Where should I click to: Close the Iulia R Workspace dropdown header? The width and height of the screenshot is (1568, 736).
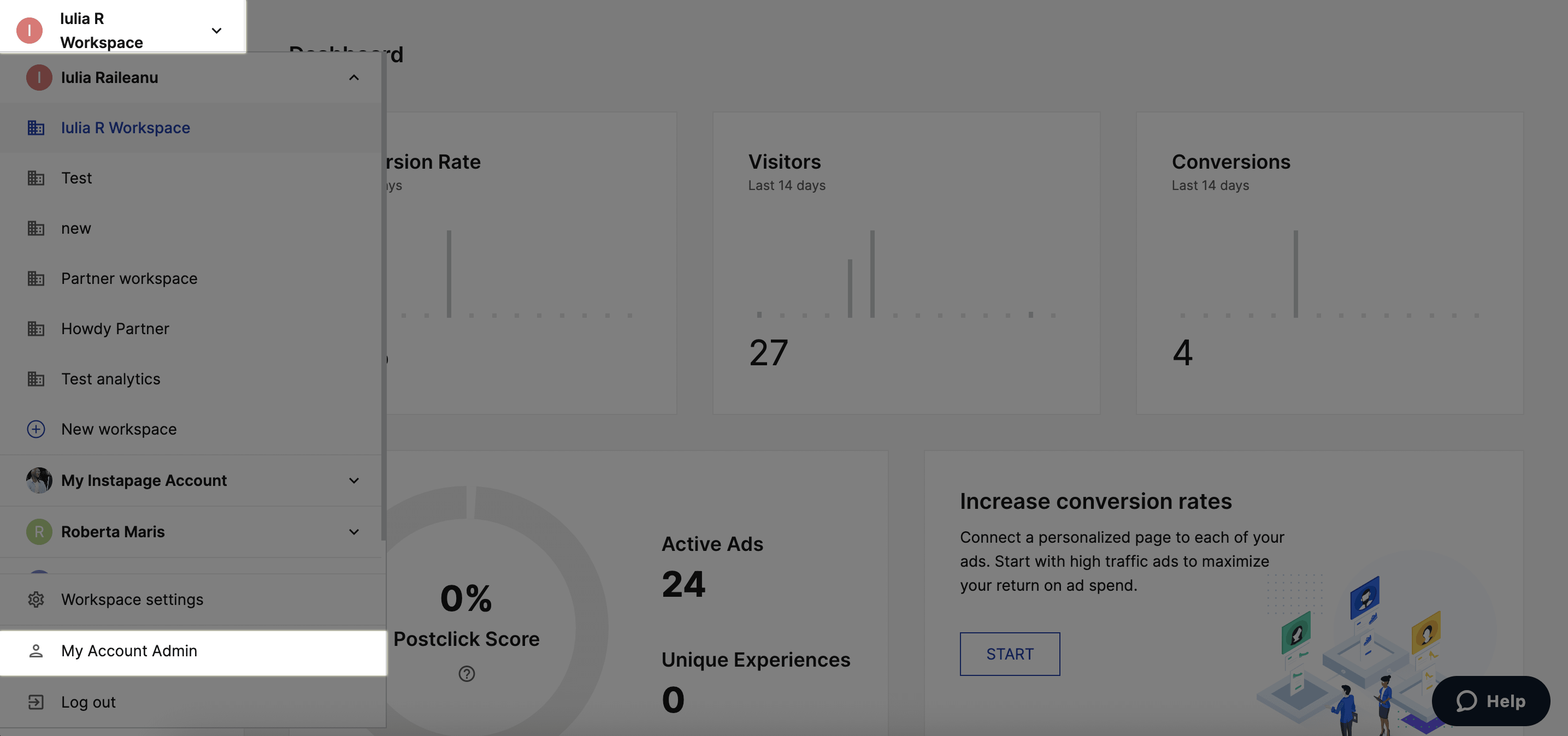coord(216,31)
